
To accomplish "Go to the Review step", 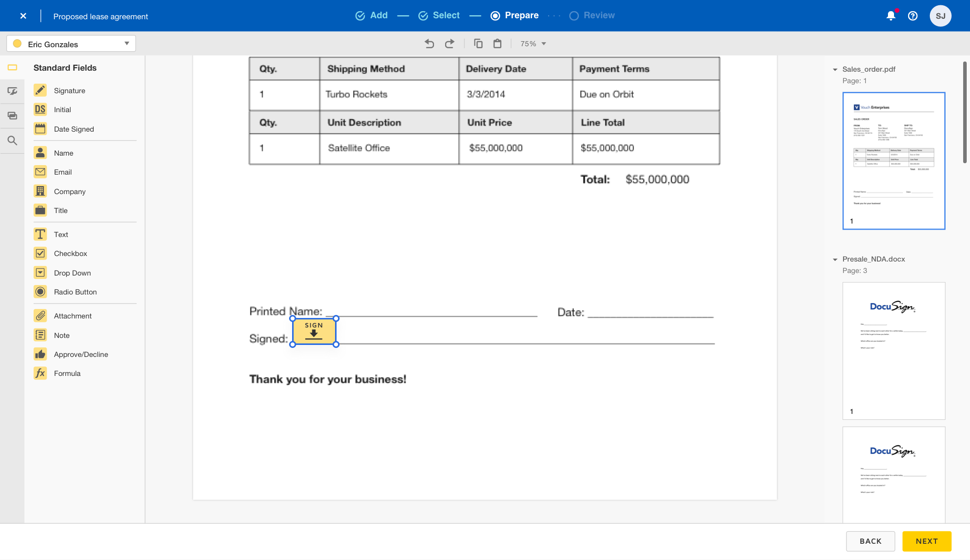I will (592, 15).
